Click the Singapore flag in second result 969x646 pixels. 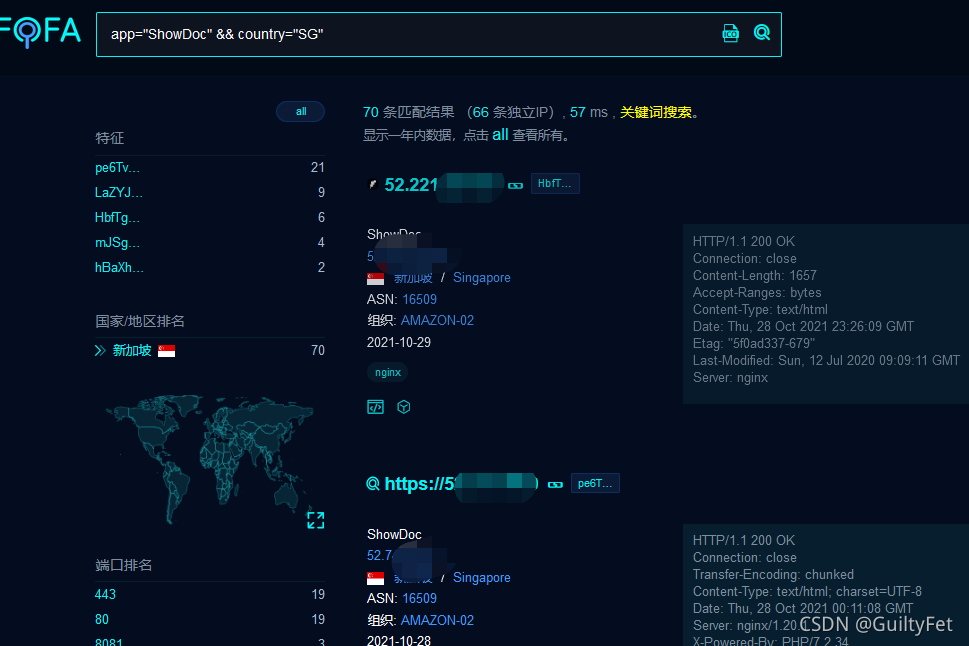[x=375, y=579]
